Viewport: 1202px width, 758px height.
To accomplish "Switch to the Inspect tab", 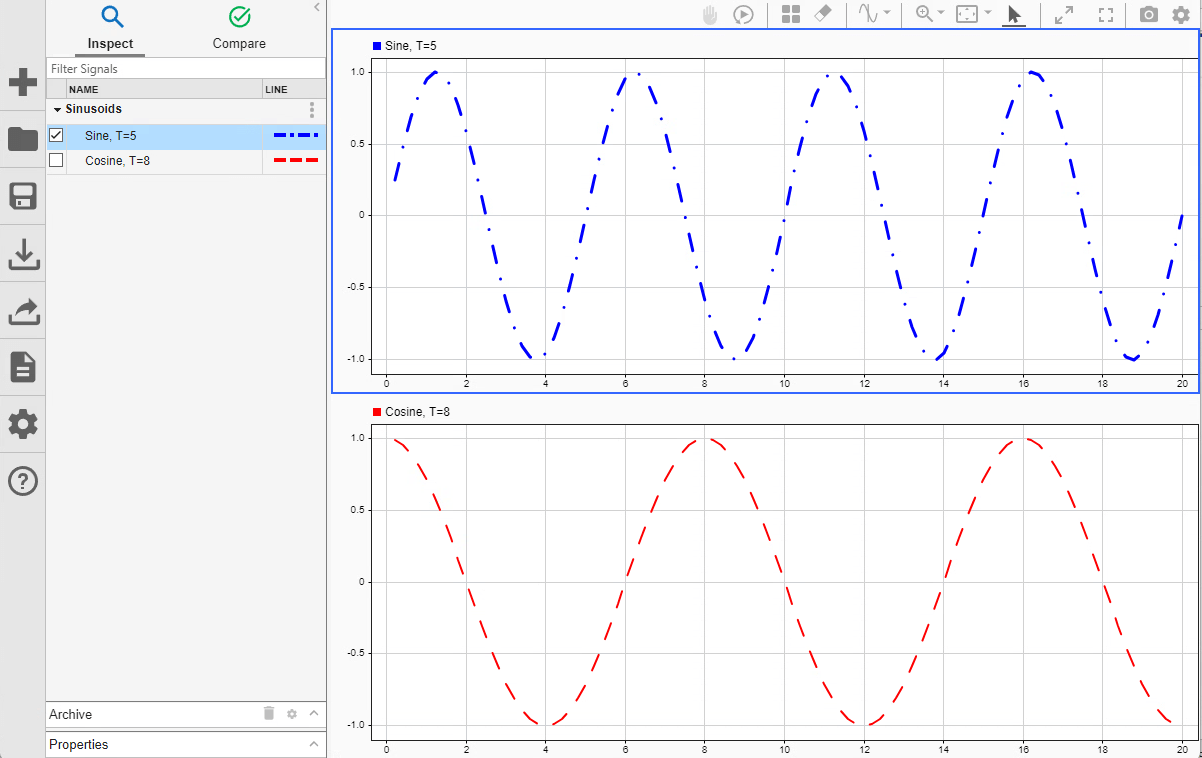I will point(110,29).
